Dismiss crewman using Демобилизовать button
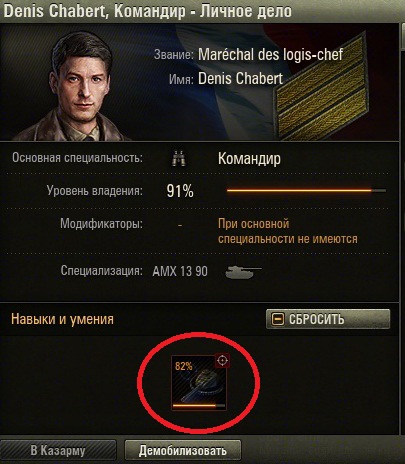405x464 pixels. (183, 451)
